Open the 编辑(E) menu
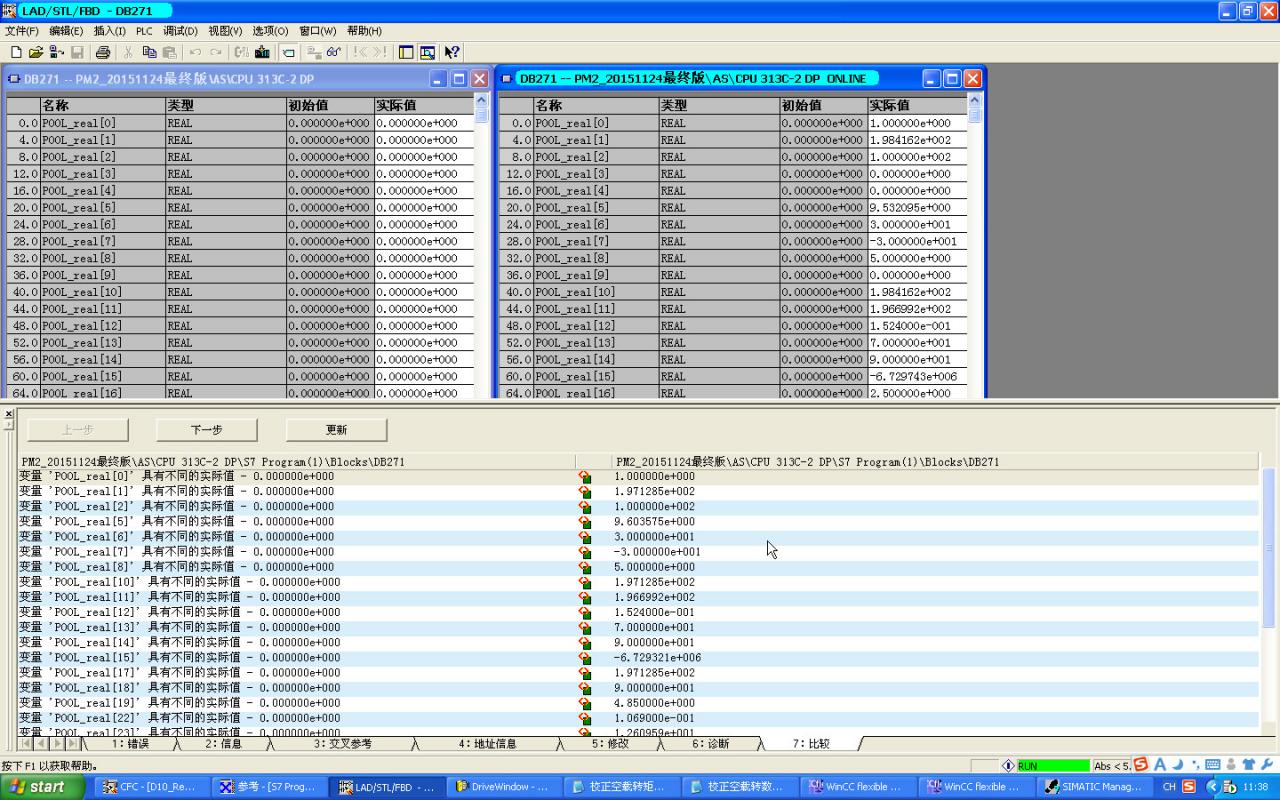The image size is (1280, 800). pyautogui.click(x=66, y=31)
